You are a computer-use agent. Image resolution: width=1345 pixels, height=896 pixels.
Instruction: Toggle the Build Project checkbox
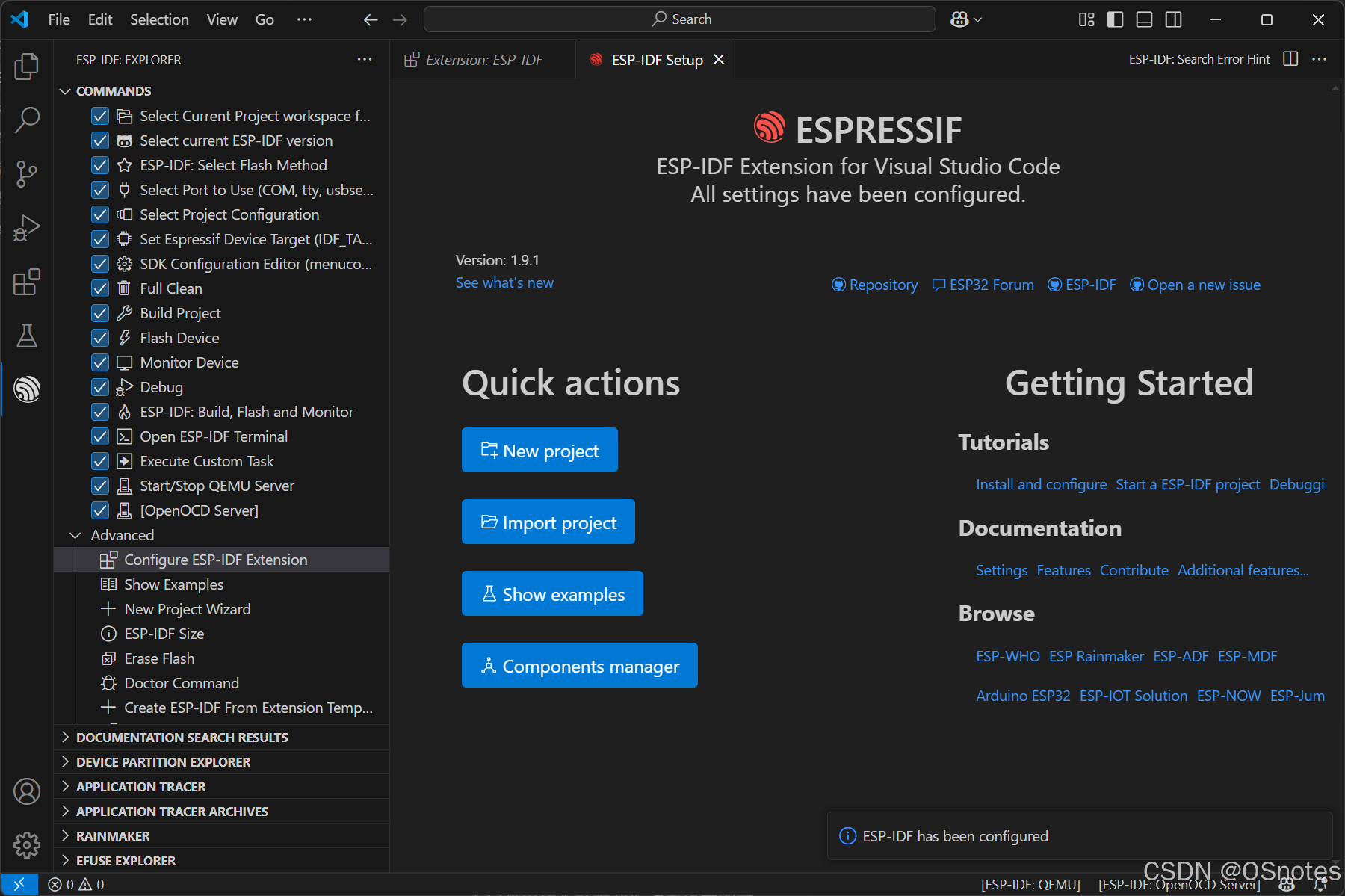100,313
